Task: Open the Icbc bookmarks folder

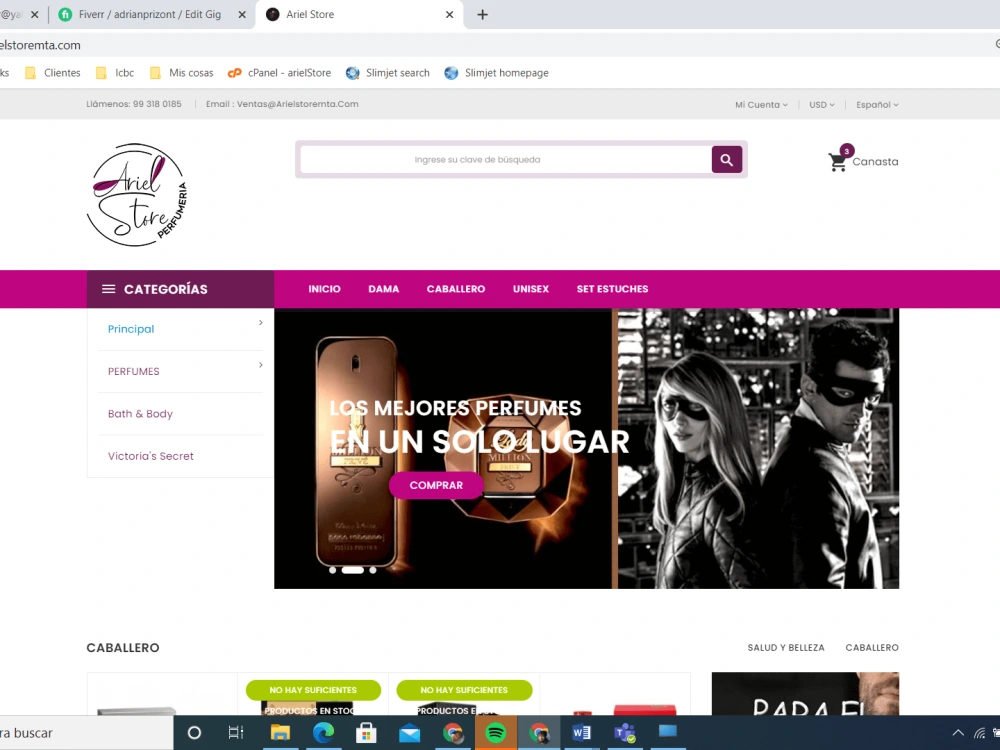Action: click(115, 73)
